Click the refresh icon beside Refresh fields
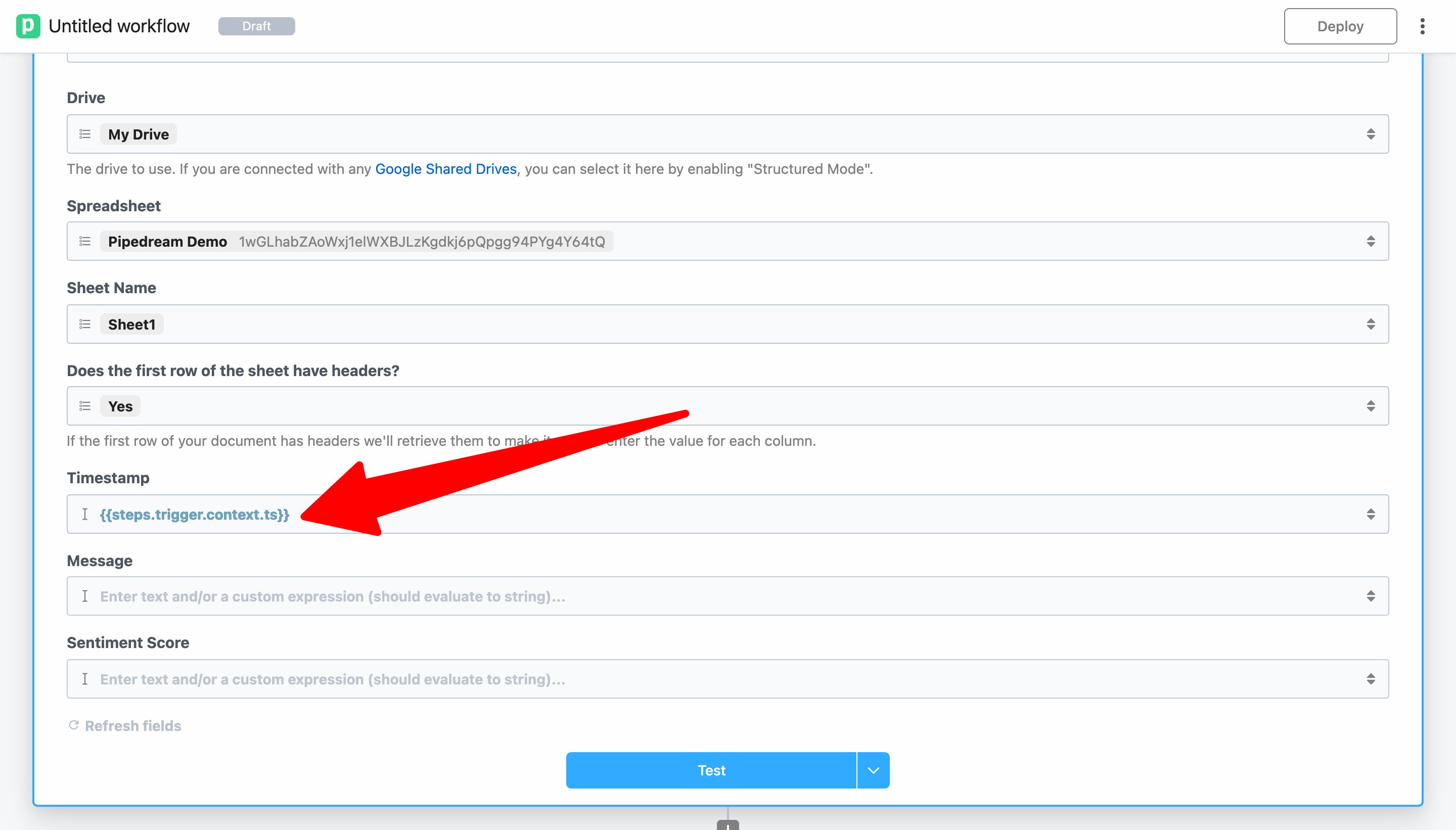The image size is (1456, 830). (73, 725)
